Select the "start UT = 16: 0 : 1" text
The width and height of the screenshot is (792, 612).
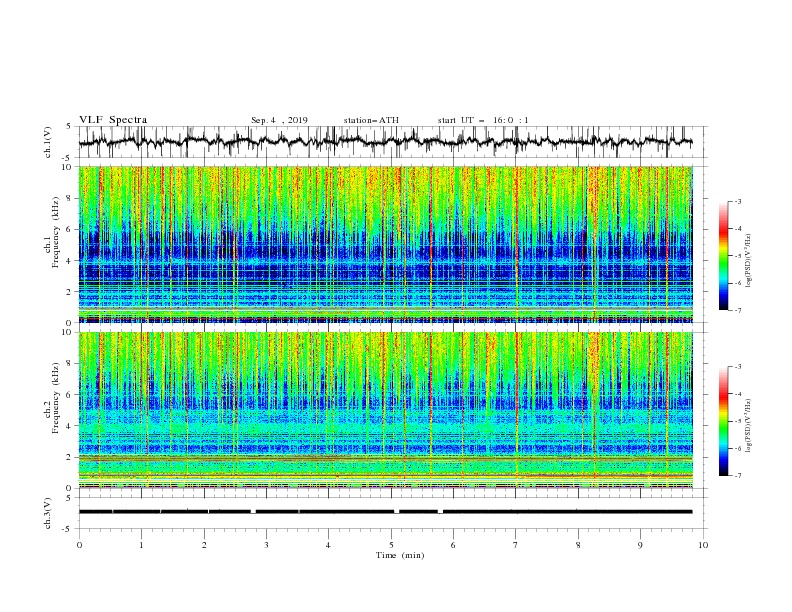[x=483, y=120]
